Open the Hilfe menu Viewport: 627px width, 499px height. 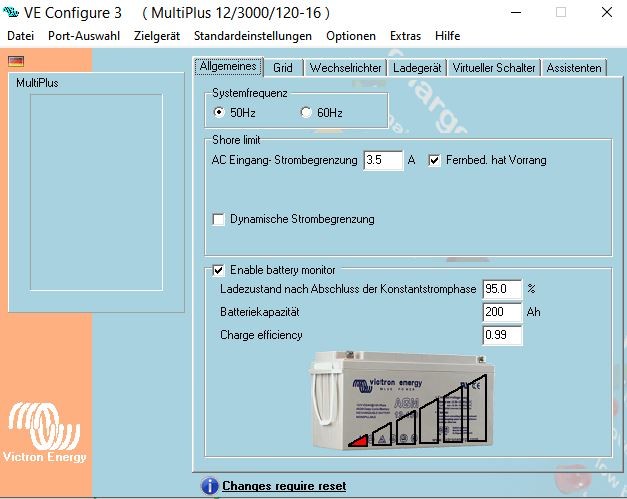[x=447, y=36]
